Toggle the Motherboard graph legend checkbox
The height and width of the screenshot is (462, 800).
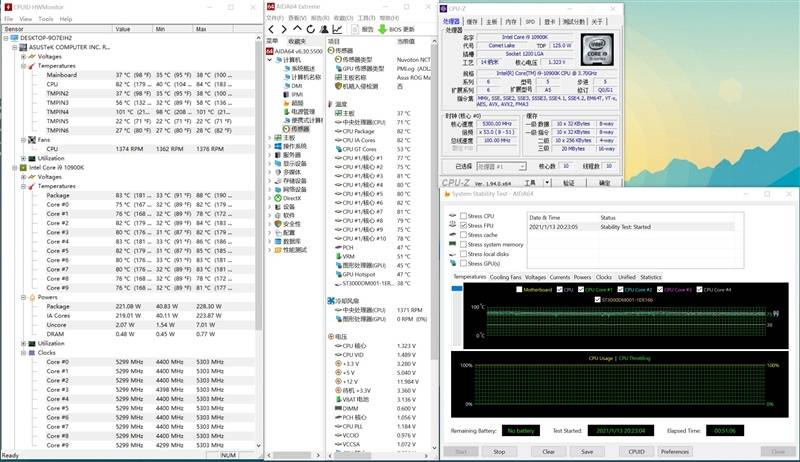click(518, 290)
